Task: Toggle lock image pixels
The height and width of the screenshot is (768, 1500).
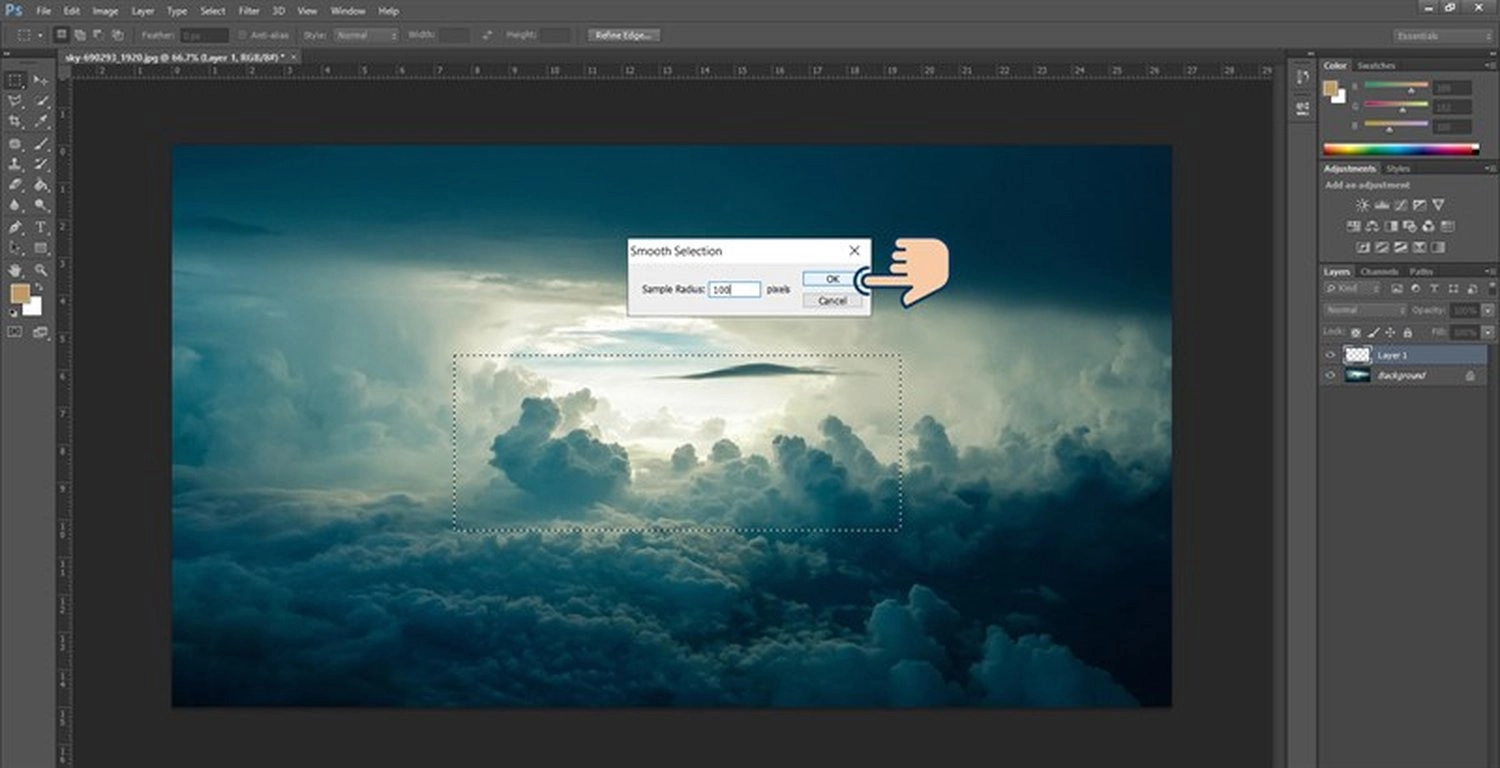Action: pos(1373,332)
